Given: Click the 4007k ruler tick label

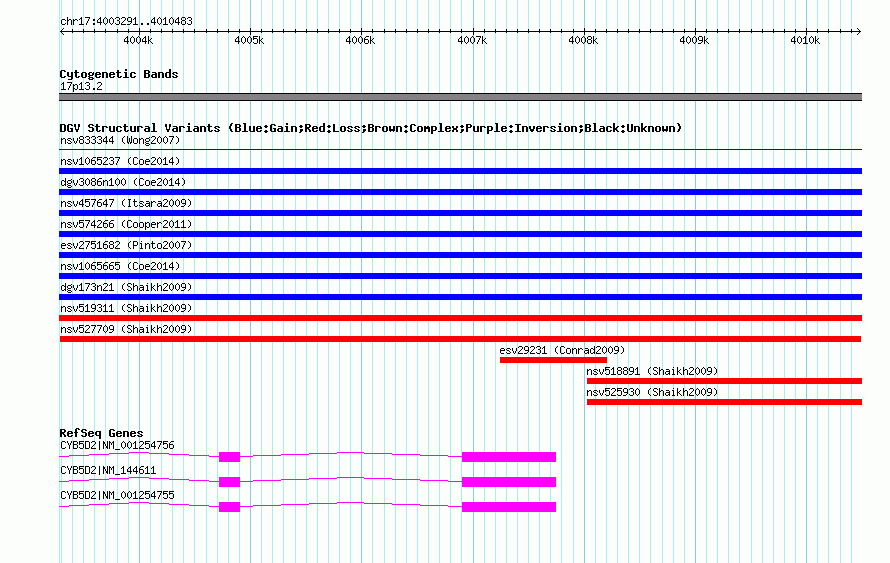Looking at the screenshot, I should 472,40.
